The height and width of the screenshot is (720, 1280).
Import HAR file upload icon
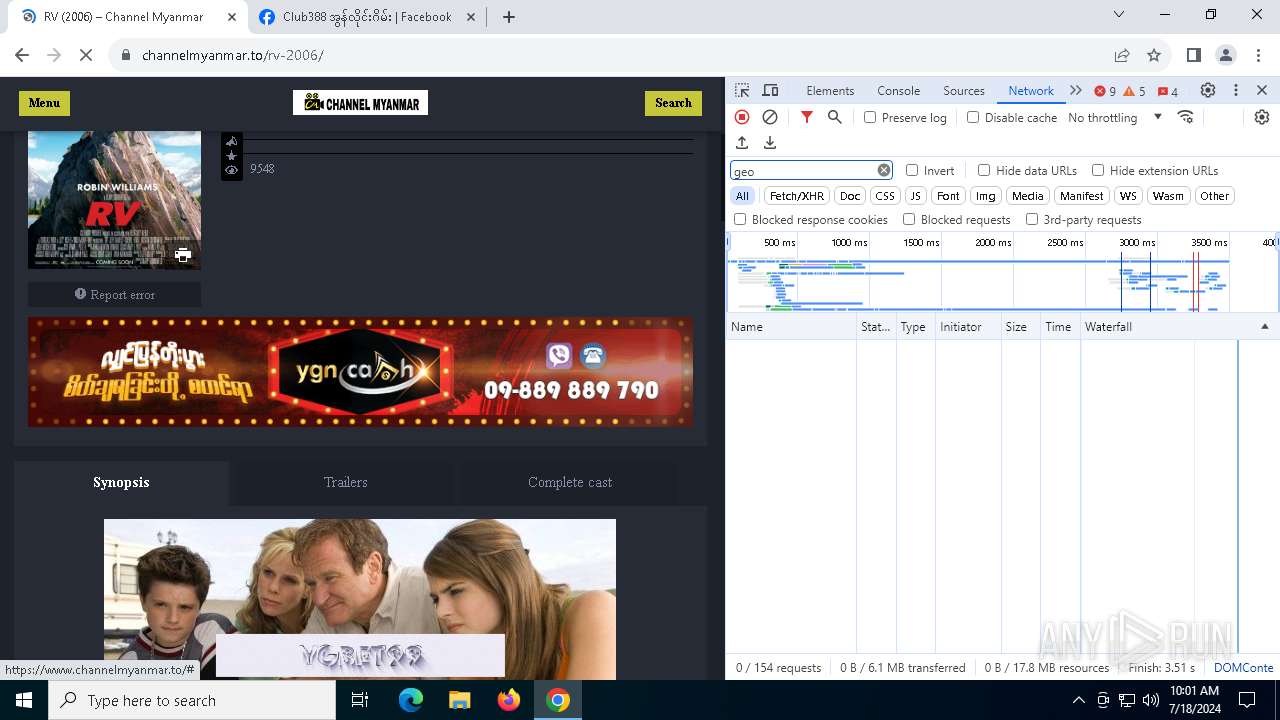point(742,143)
